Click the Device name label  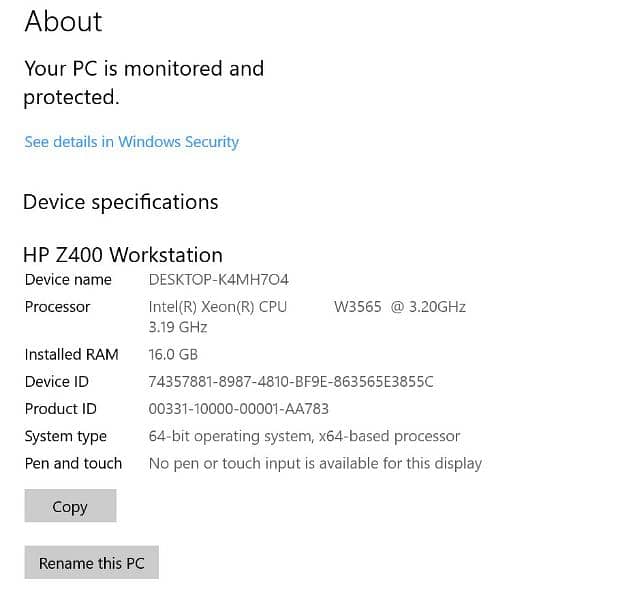coord(68,280)
